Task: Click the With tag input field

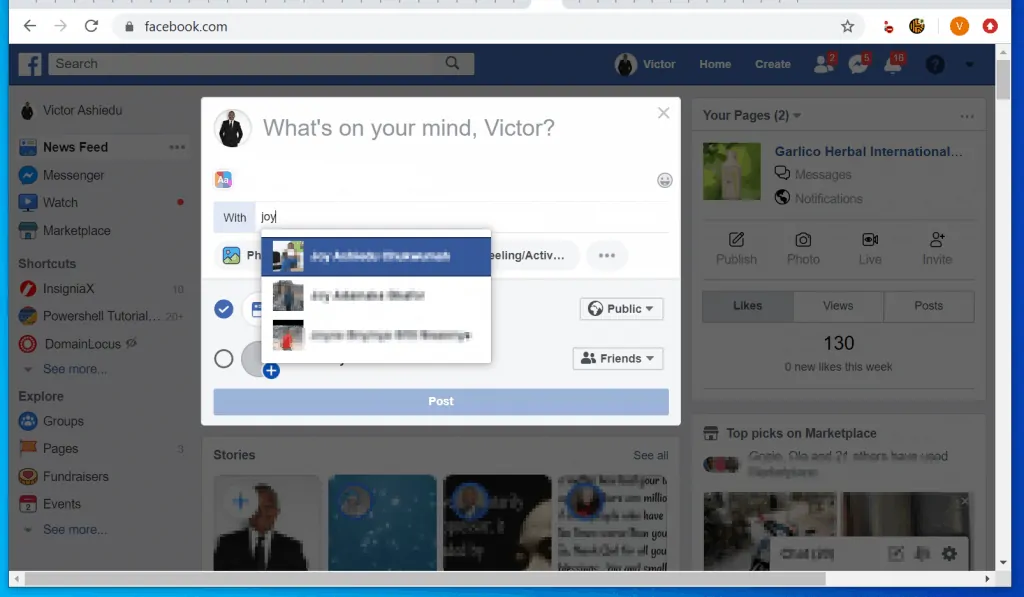Action: coord(462,217)
